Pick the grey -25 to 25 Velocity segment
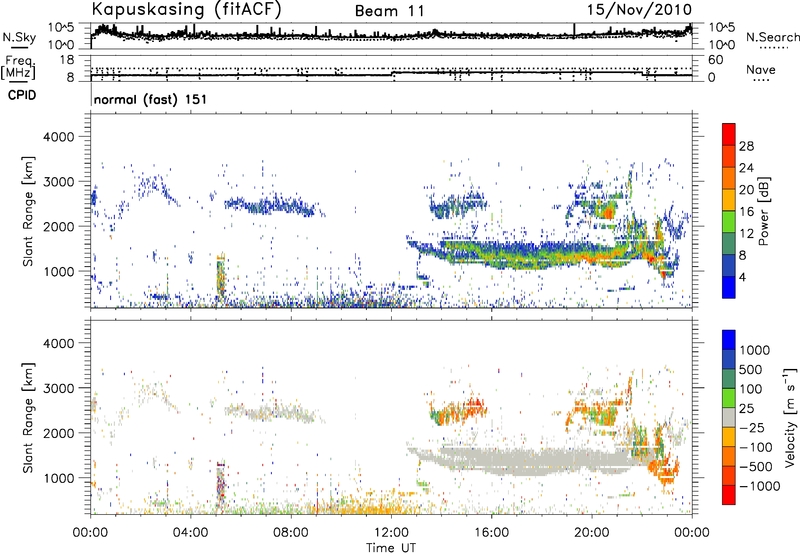800x554 pixels. (729, 417)
